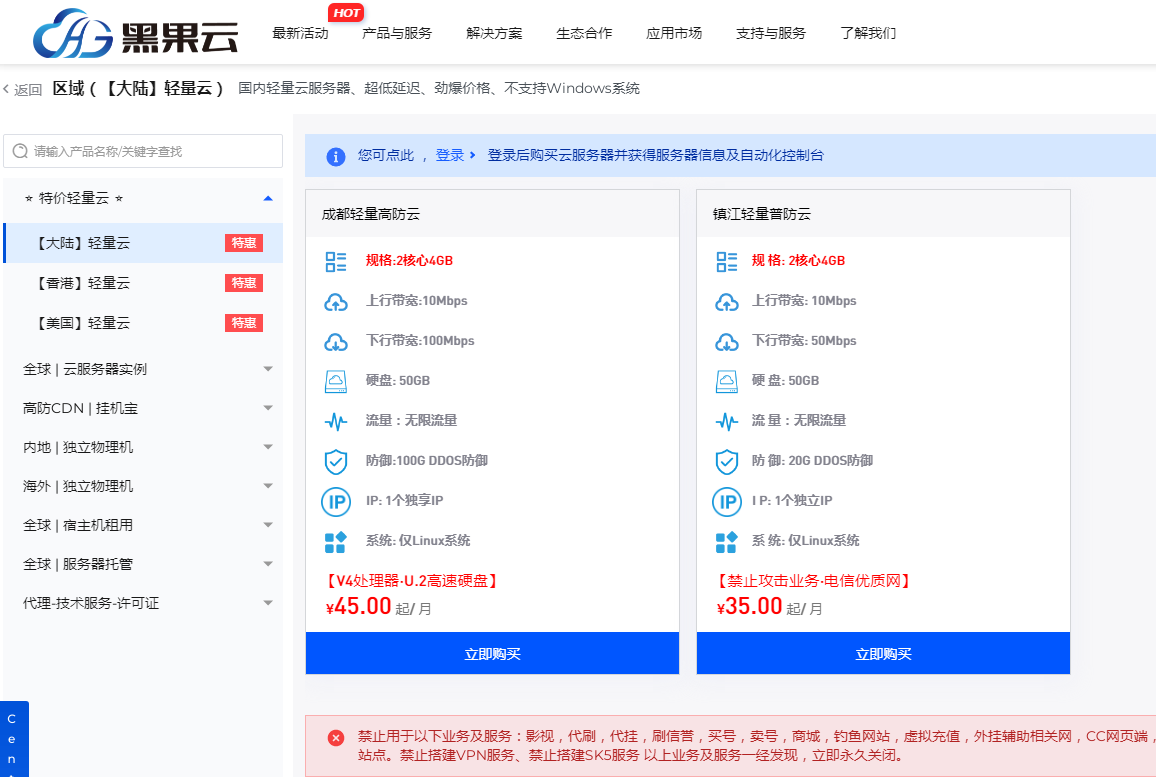The width and height of the screenshot is (1156, 777).
Task: Click the hard disk icon on 成都轻量高防云
Action: pos(336,381)
